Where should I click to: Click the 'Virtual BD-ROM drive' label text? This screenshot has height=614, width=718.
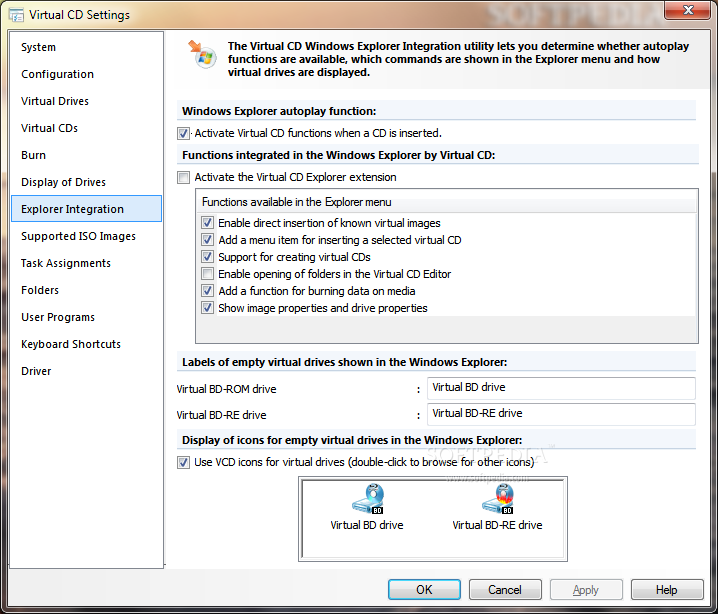coord(226,389)
